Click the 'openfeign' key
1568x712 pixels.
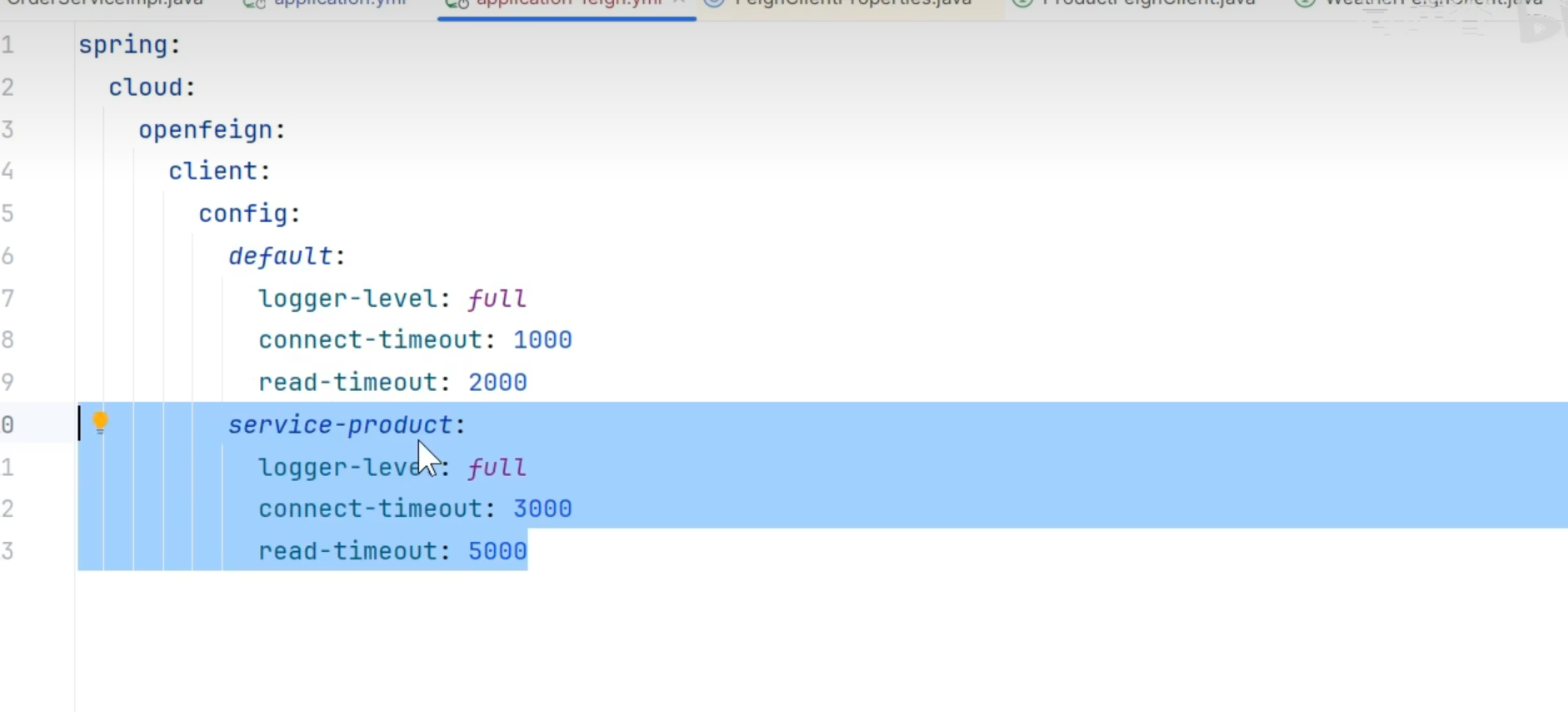click(206, 130)
